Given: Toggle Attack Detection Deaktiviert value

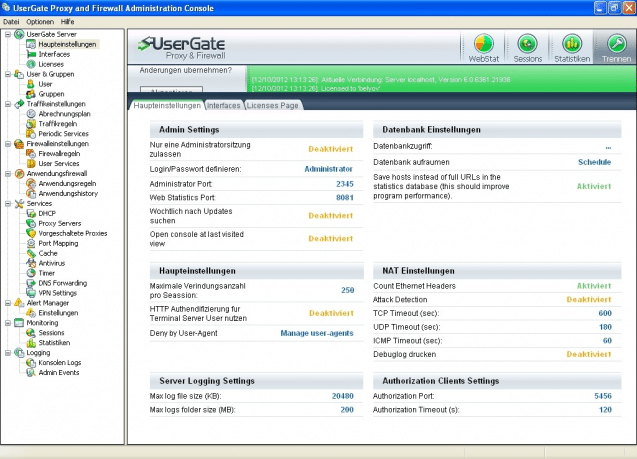Looking at the screenshot, I should click(589, 300).
